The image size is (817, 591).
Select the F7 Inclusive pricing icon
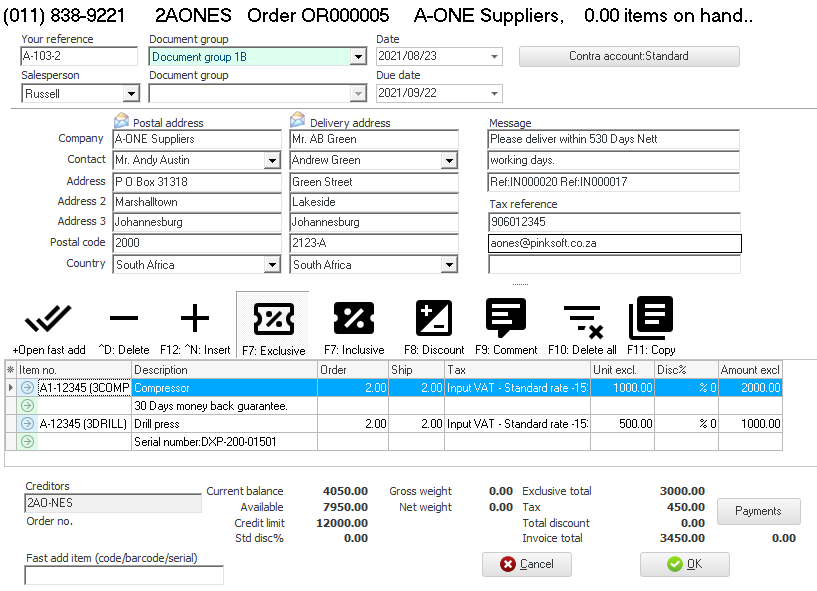353,320
